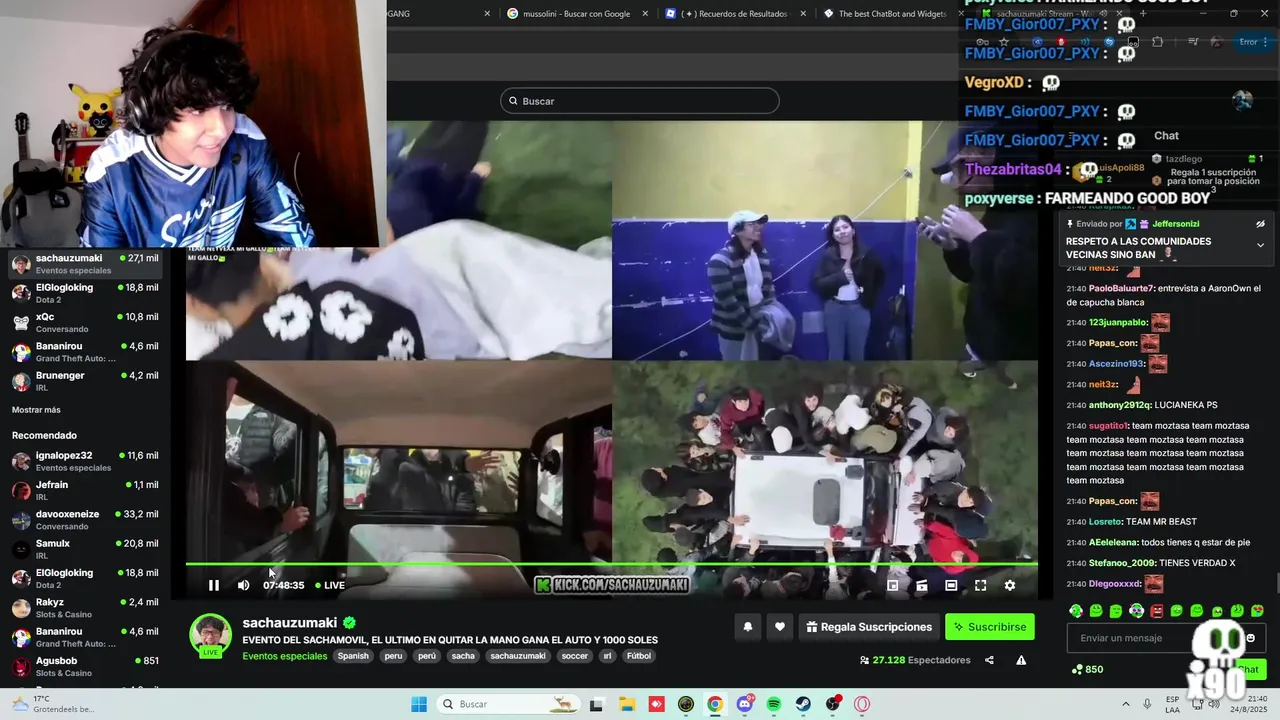Toggle theater mode in video player

pyautogui.click(x=951, y=585)
